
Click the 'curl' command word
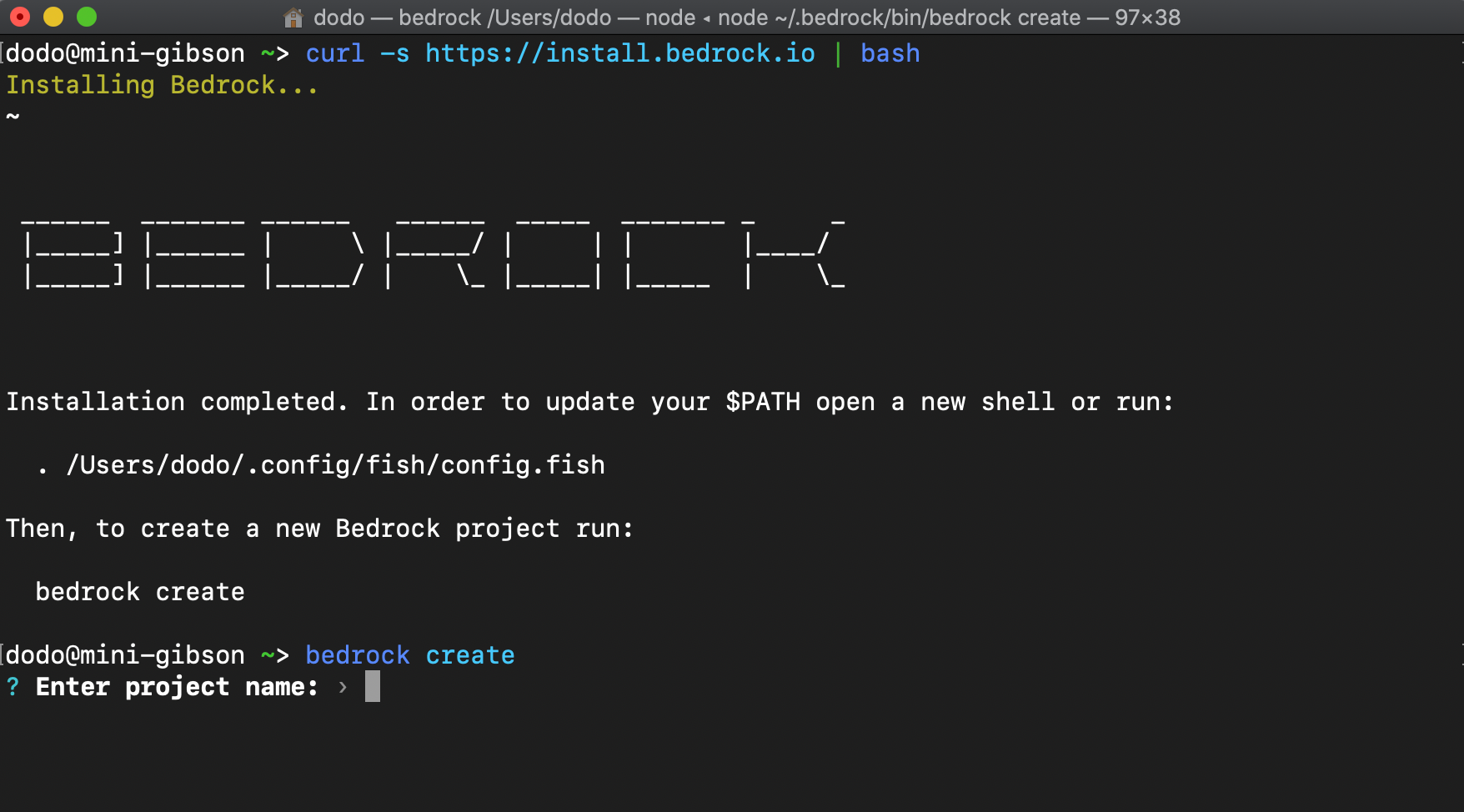(x=335, y=53)
